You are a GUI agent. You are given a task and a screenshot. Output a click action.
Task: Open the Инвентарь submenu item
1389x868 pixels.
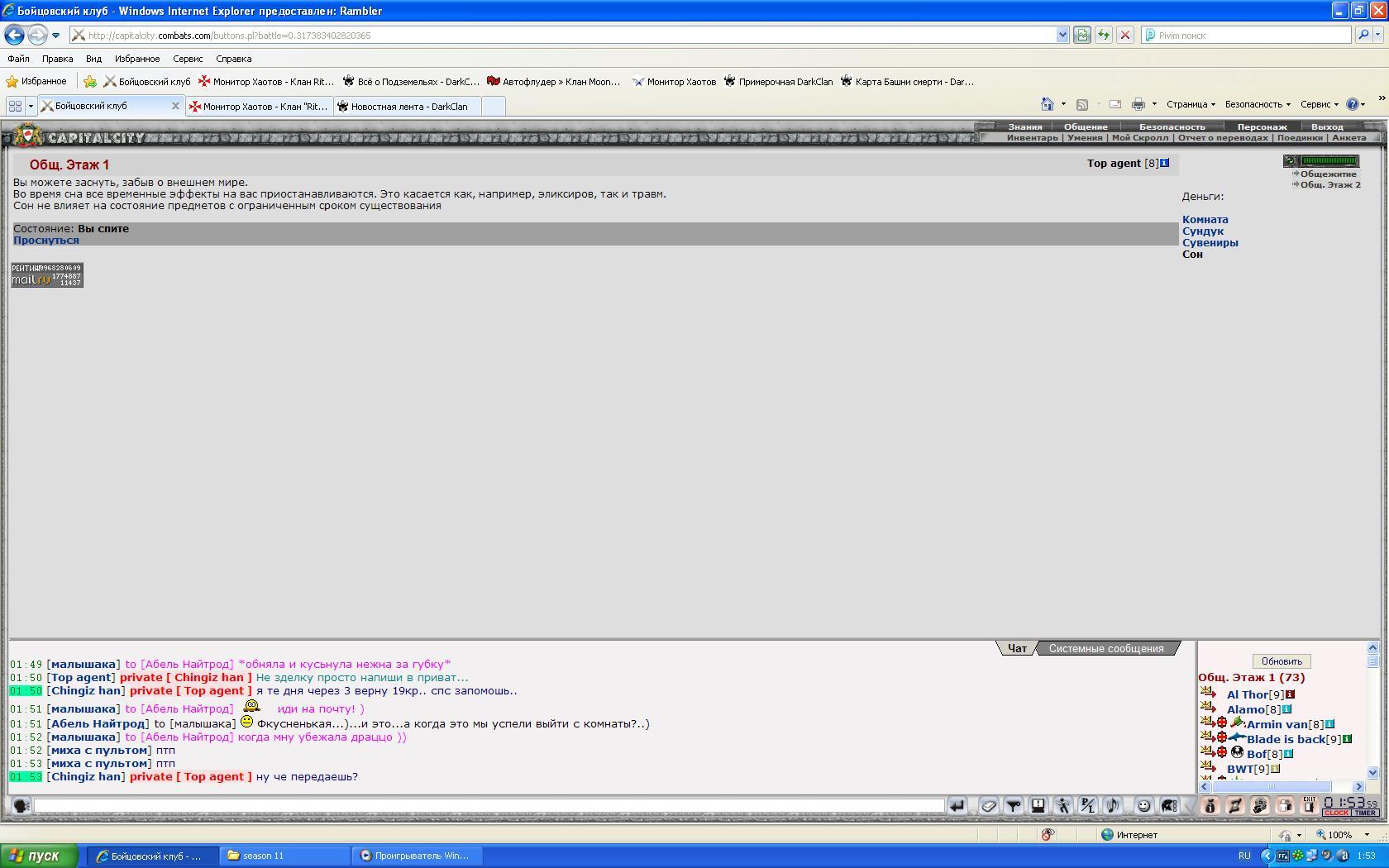1032,138
